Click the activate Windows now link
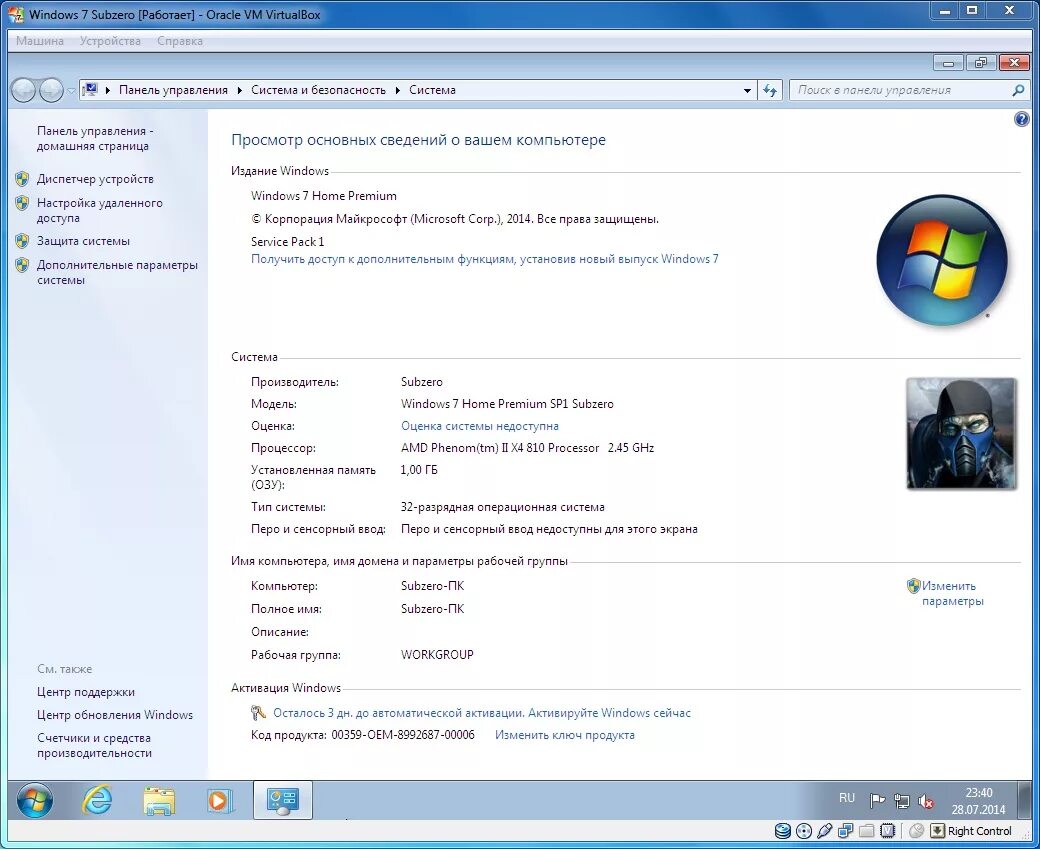 [x=610, y=713]
